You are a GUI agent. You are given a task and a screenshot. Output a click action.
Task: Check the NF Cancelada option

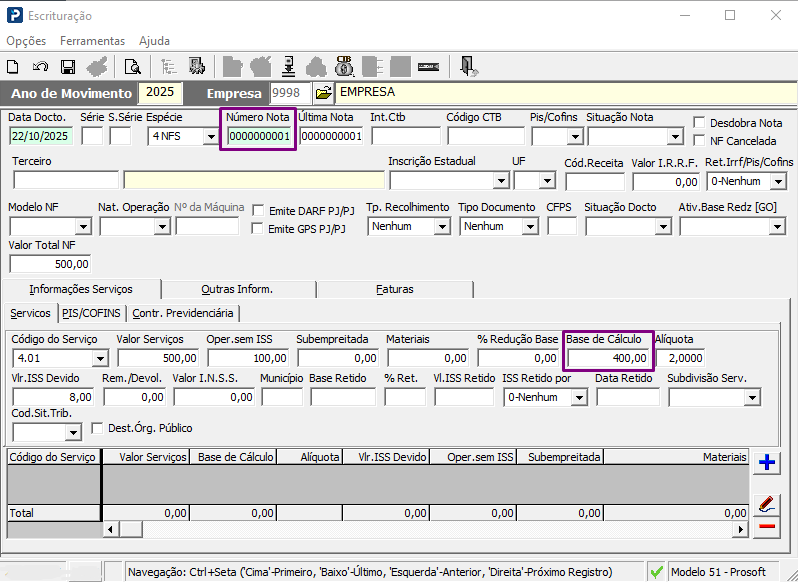point(700,141)
